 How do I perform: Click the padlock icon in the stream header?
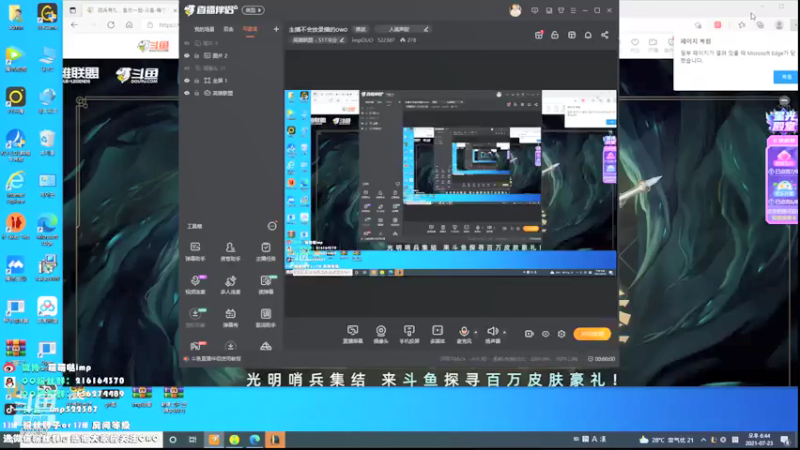(x=555, y=35)
